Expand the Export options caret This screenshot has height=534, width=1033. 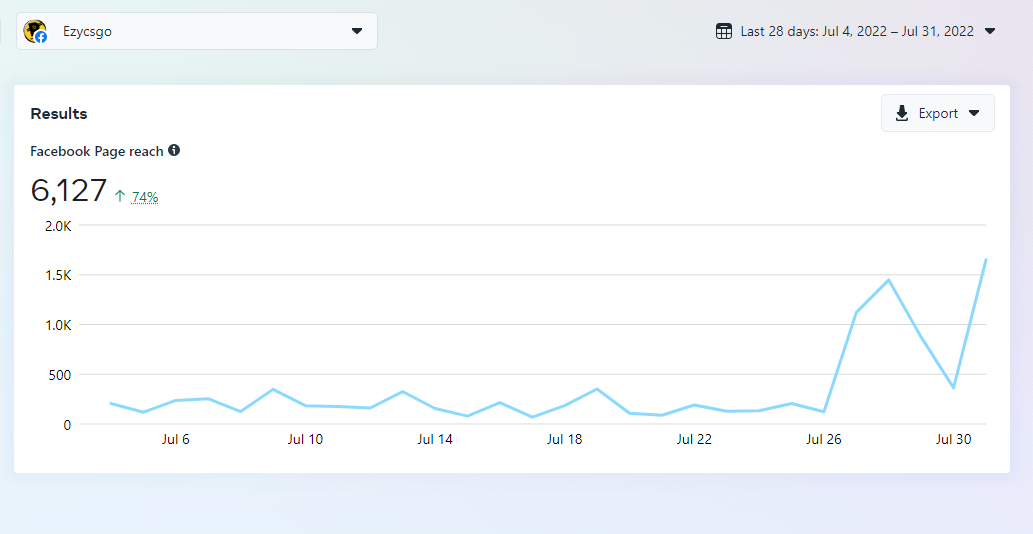pyautogui.click(x=974, y=113)
